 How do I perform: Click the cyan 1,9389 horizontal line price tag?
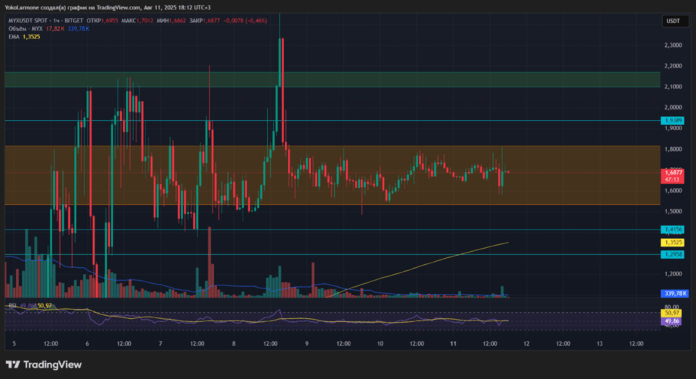click(672, 121)
